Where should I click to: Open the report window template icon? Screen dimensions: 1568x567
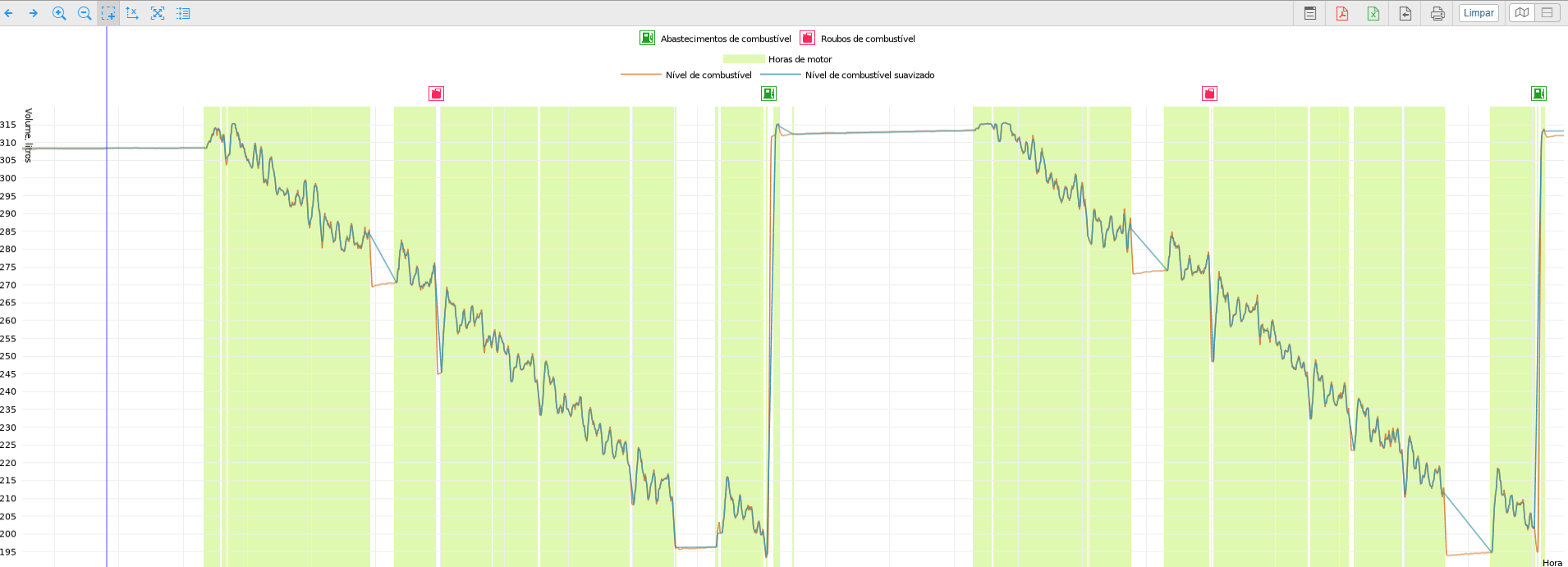(1310, 13)
